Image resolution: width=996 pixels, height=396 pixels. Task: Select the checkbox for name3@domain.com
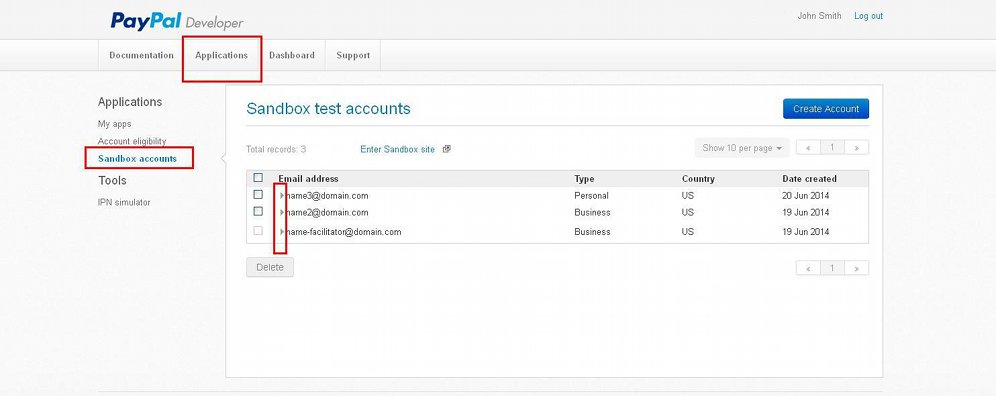pos(258,195)
